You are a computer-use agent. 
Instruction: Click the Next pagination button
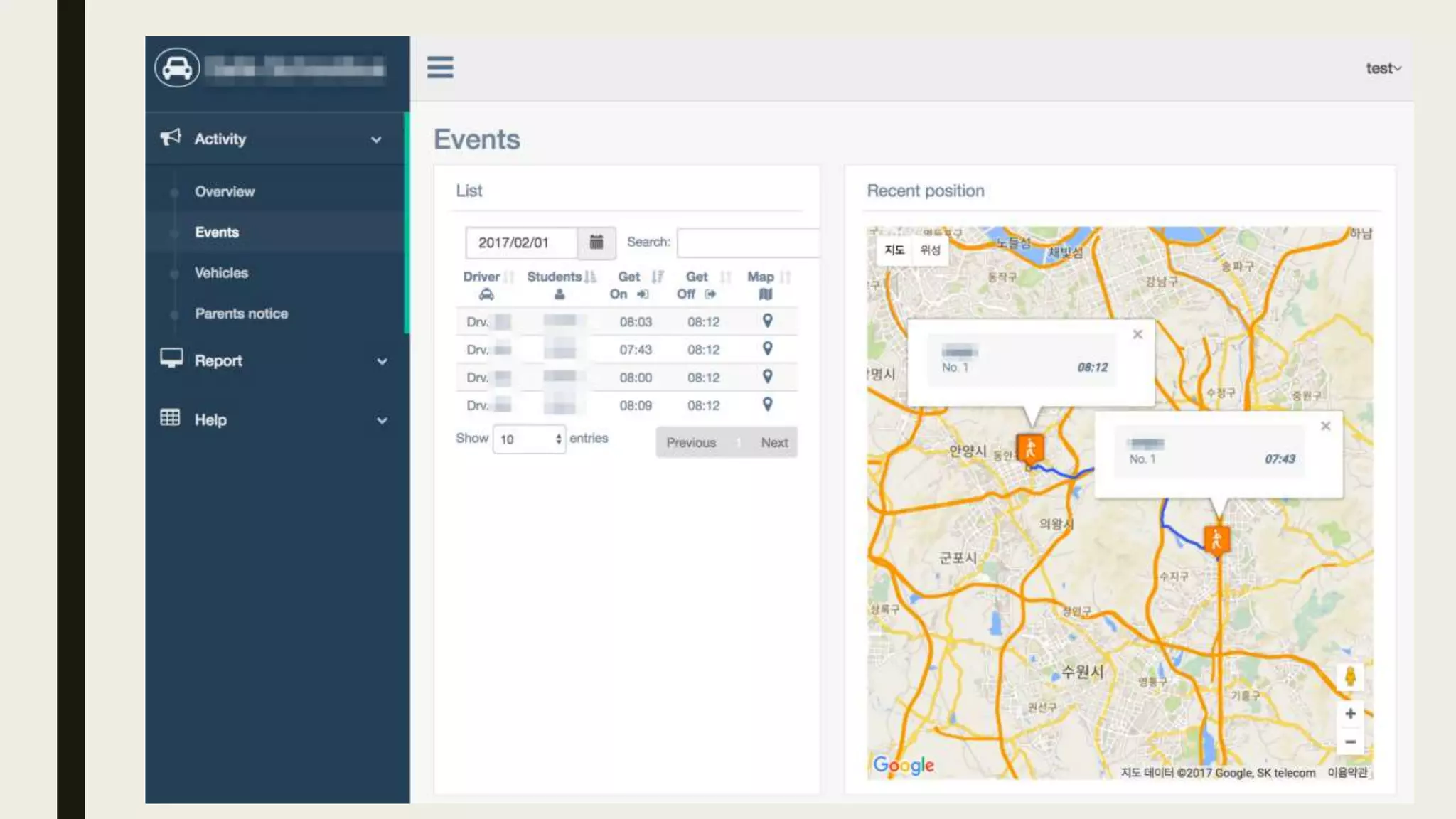tap(774, 442)
